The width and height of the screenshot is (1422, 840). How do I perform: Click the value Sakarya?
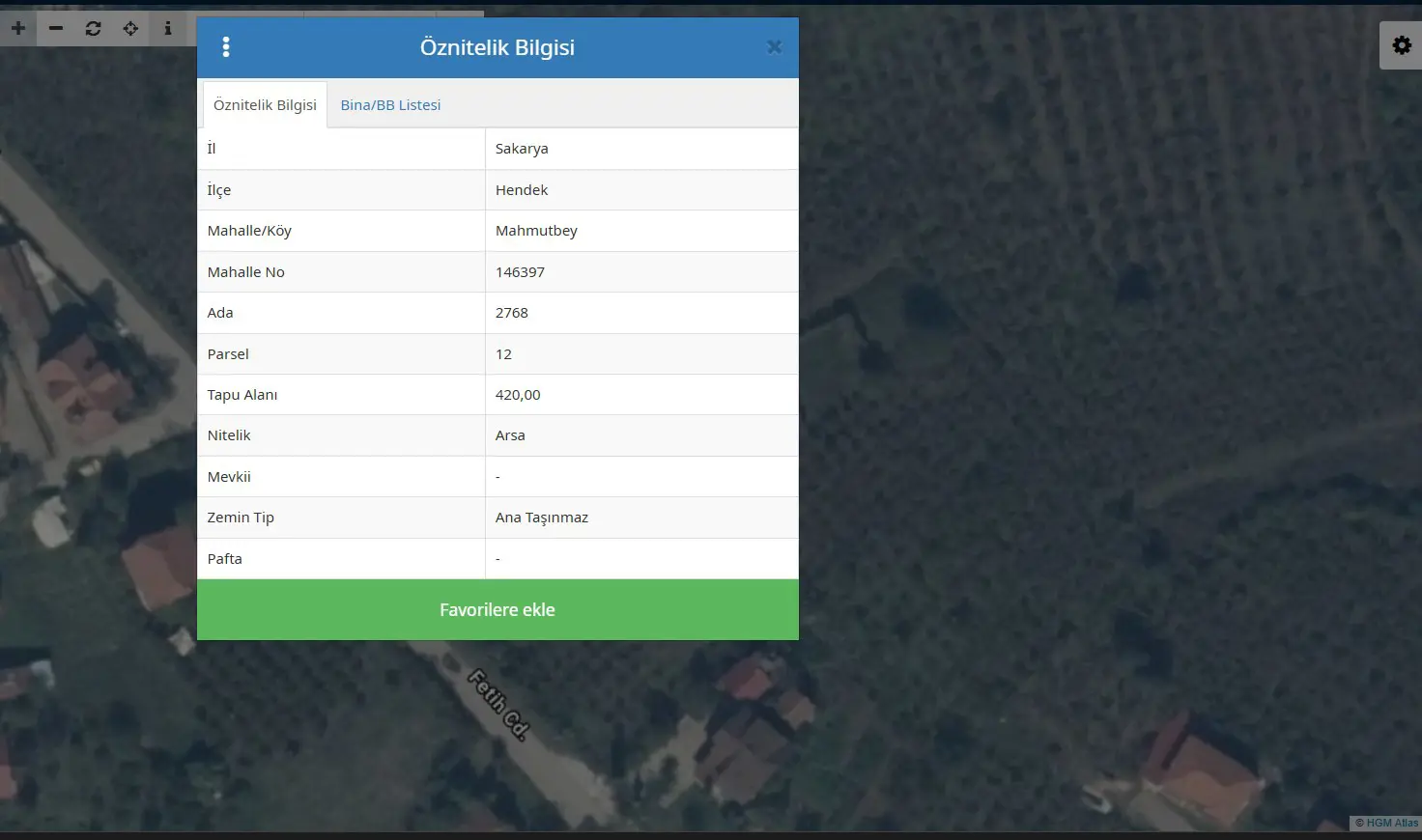[522, 149]
